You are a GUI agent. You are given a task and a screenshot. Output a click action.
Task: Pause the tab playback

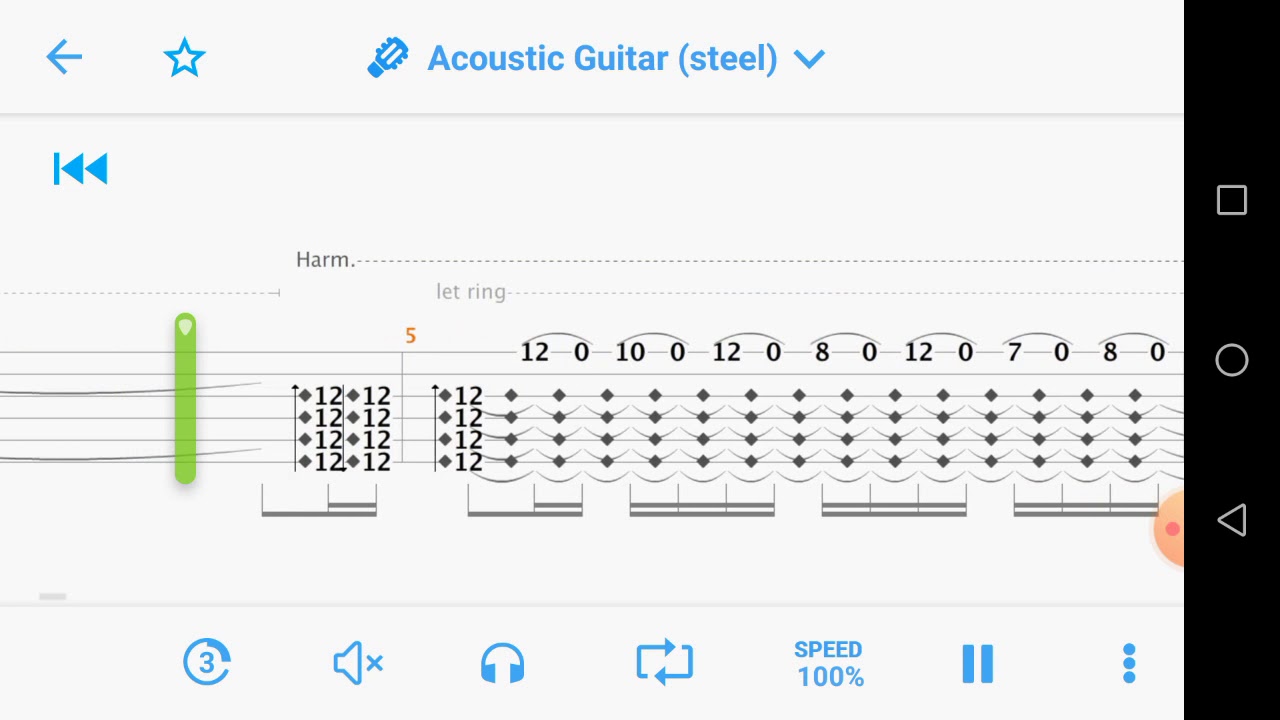click(x=977, y=663)
